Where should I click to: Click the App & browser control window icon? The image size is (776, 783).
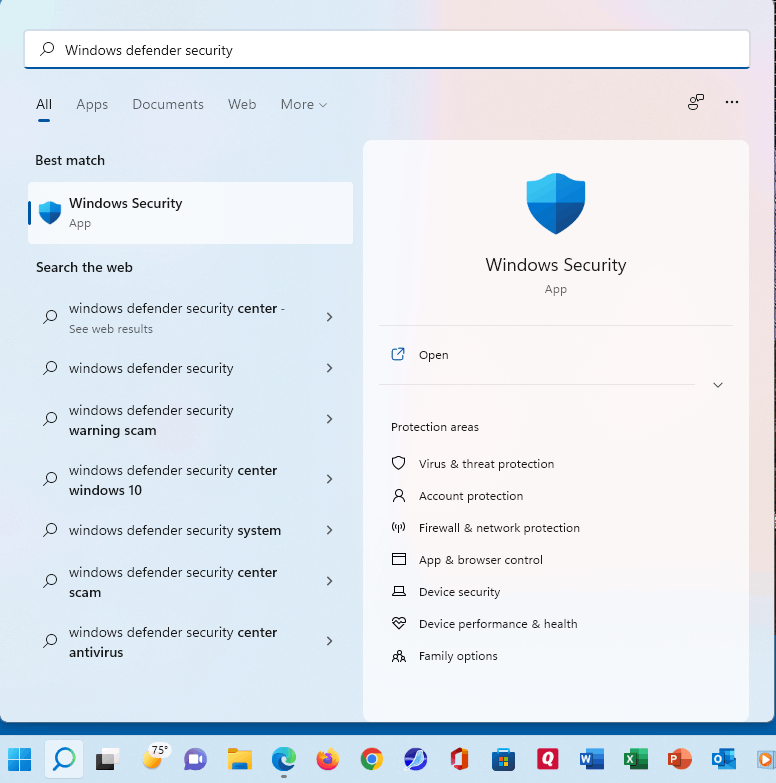point(398,559)
